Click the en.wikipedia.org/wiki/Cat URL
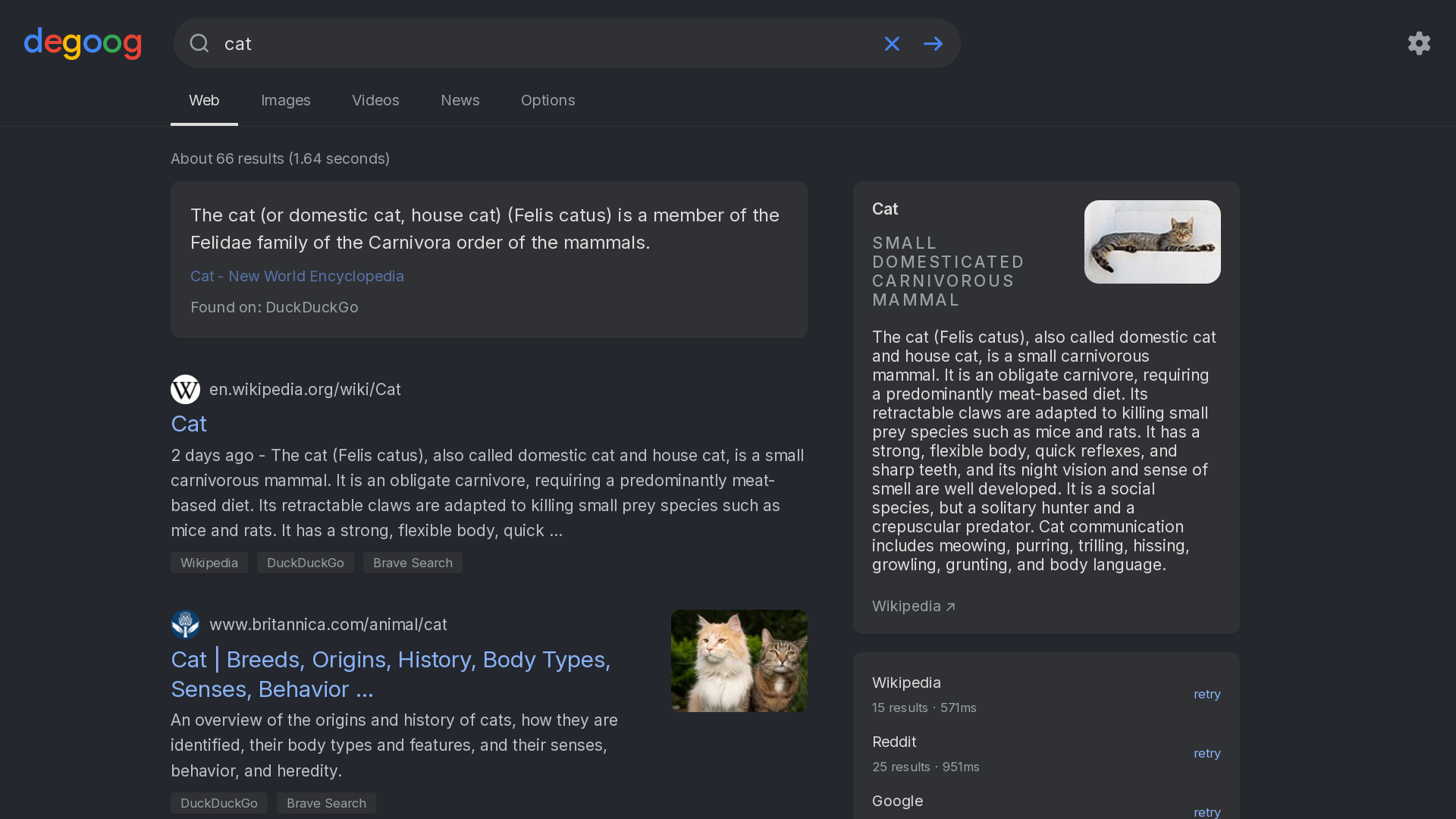This screenshot has height=819, width=1456. click(x=305, y=389)
